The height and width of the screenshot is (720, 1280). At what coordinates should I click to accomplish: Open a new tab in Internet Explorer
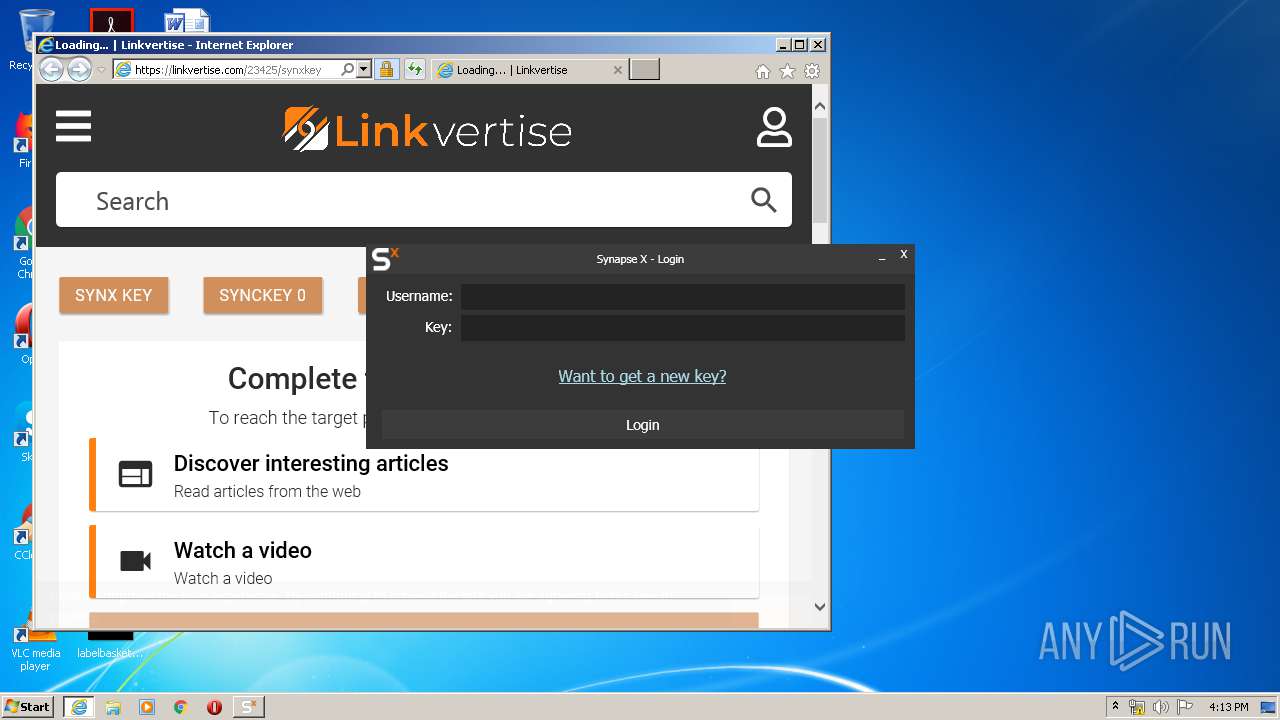tap(645, 69)
